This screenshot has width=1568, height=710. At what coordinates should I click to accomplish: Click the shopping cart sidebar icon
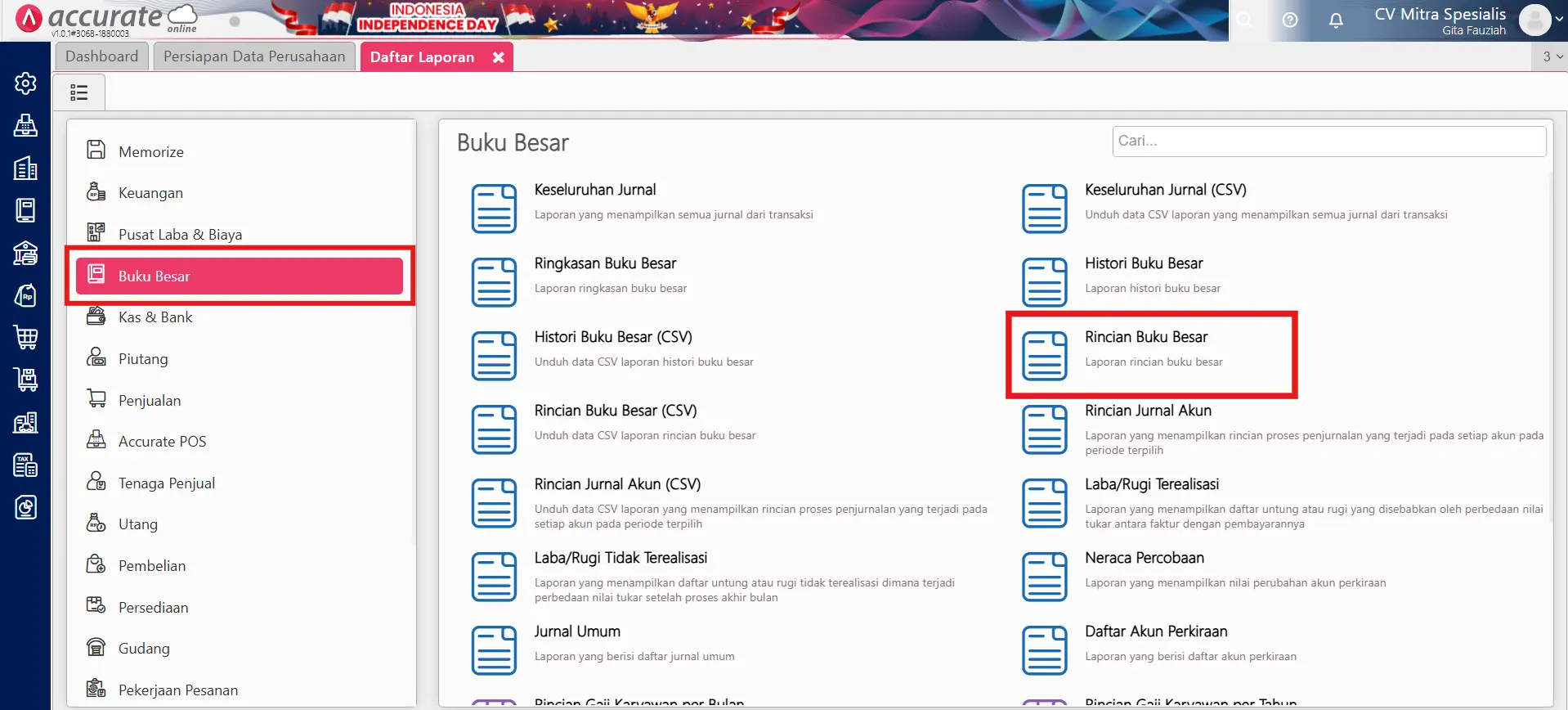[x=25, y=337]
